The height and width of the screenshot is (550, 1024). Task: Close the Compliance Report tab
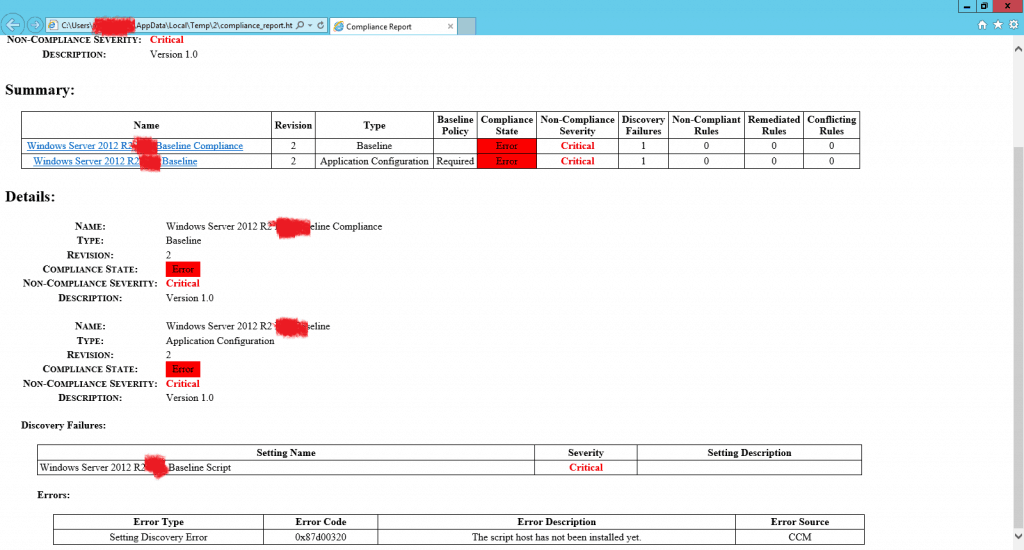coord(450,26)
